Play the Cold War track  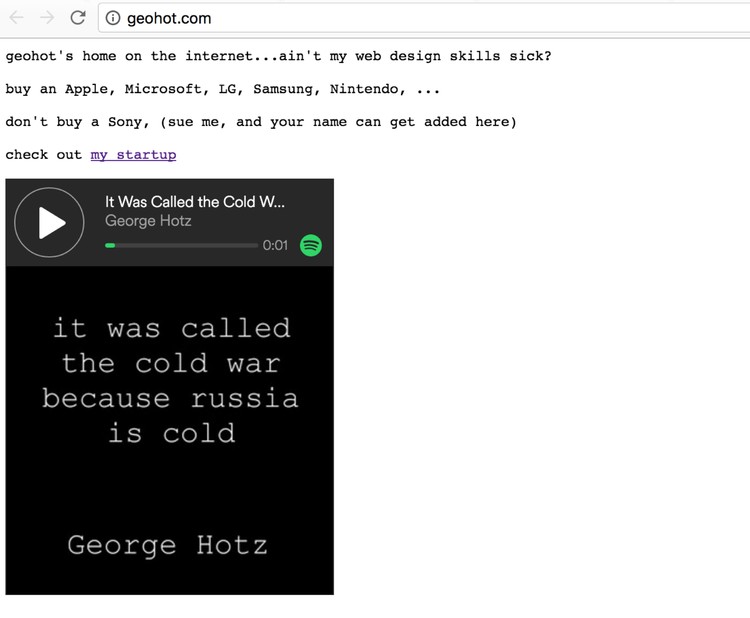[x=49, y=222]
